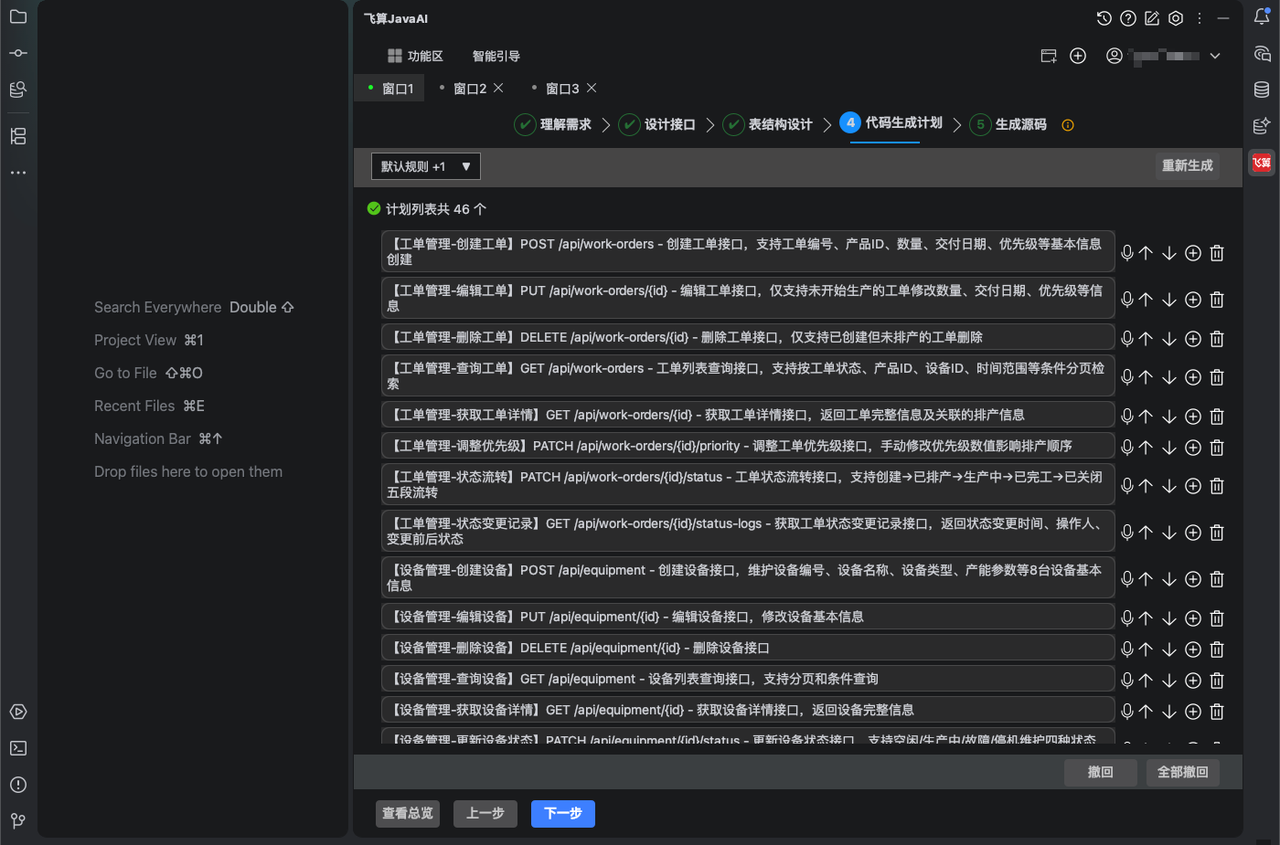Select the 窗口2 tab
Image resolution: width=1280 pixels, height=845 pixels.
pos(469,88)
